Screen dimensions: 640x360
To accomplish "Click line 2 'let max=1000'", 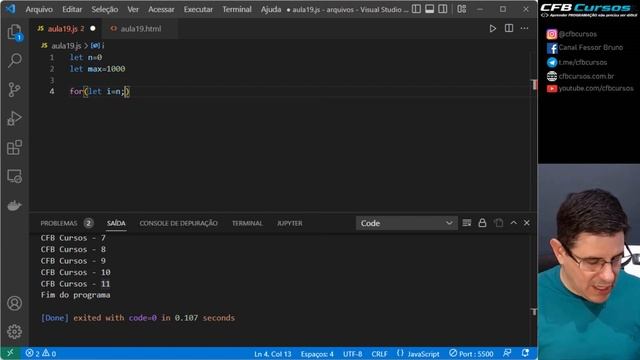I will pyautogui.click(x=97, y=69).
